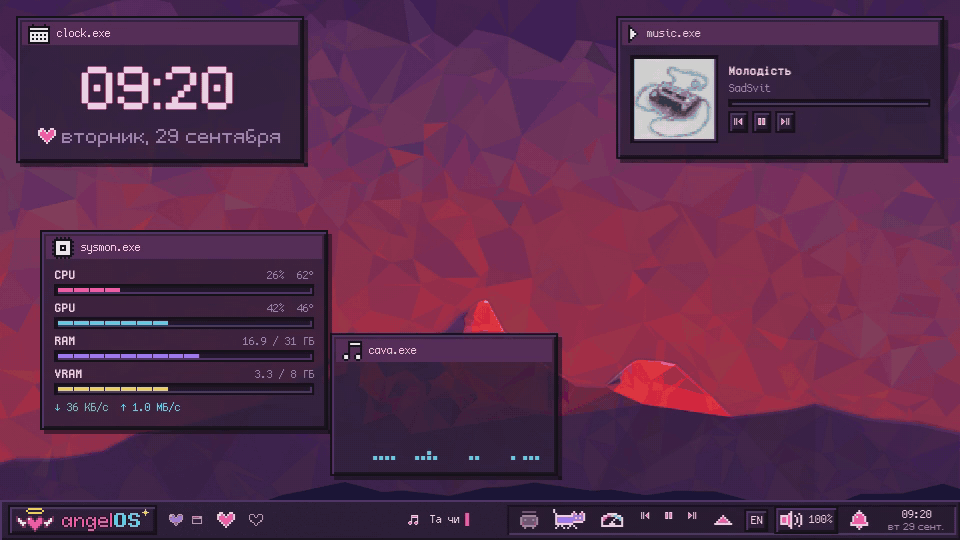Click the GPU label in sysmon

(65, 308)
